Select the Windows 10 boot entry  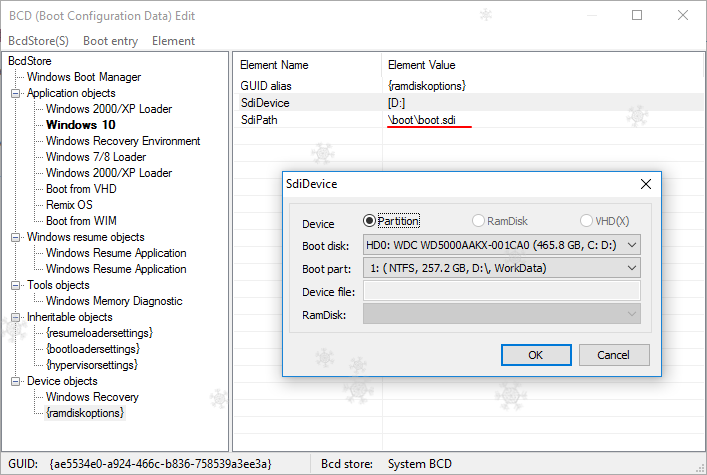tap(81, 125)
